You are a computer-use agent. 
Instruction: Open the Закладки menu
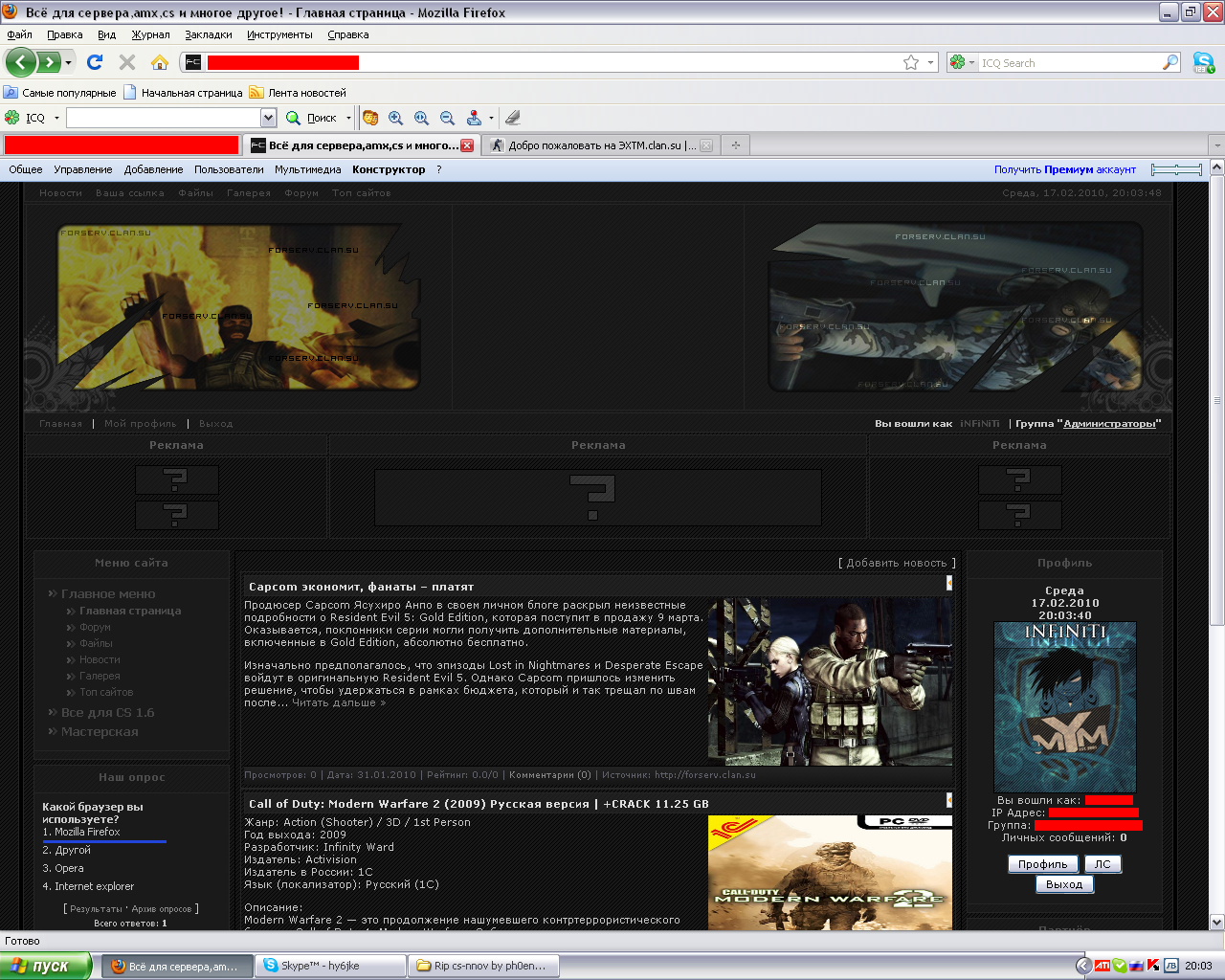pyautogui.click(x=209, y=34)
